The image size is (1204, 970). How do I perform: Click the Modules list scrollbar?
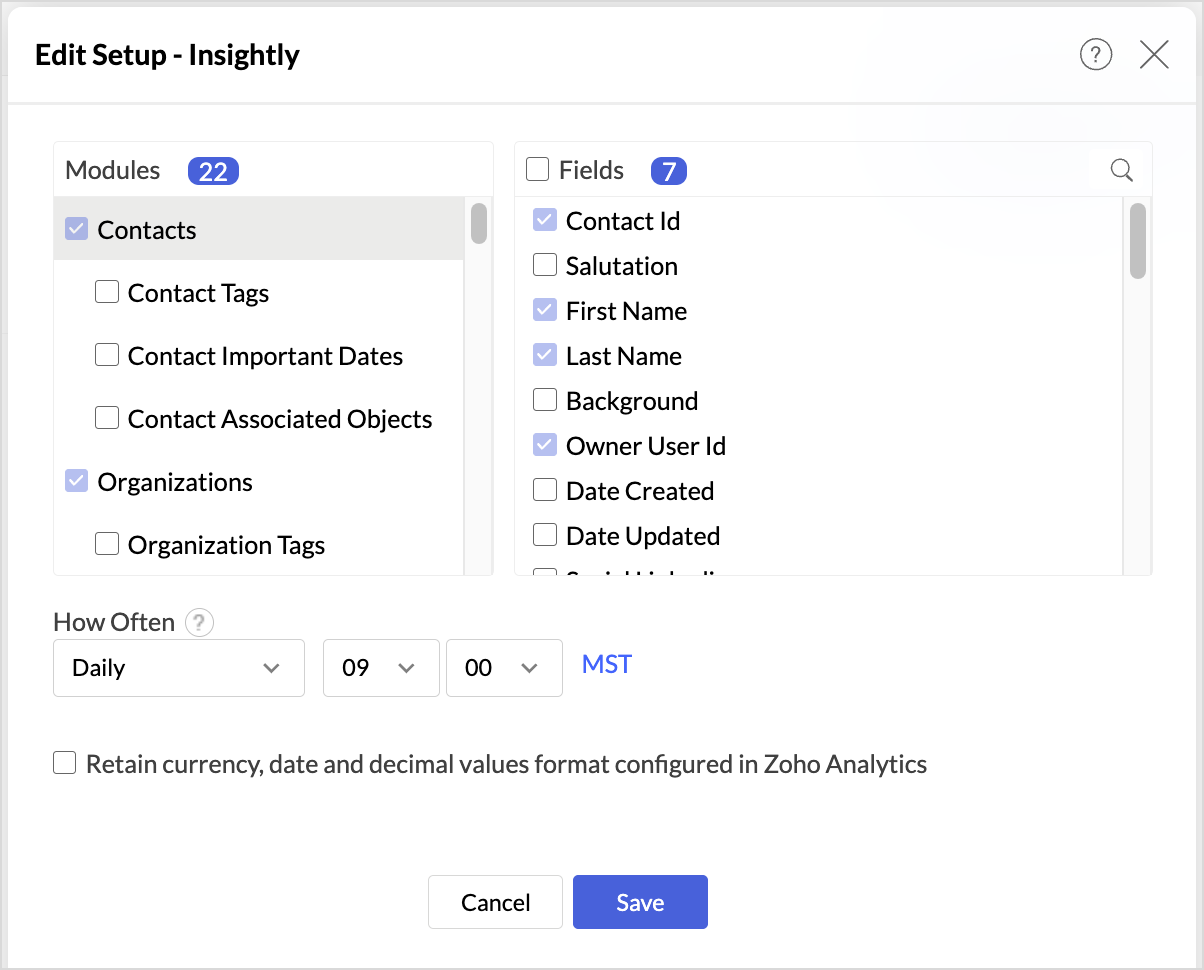[479, 224]
